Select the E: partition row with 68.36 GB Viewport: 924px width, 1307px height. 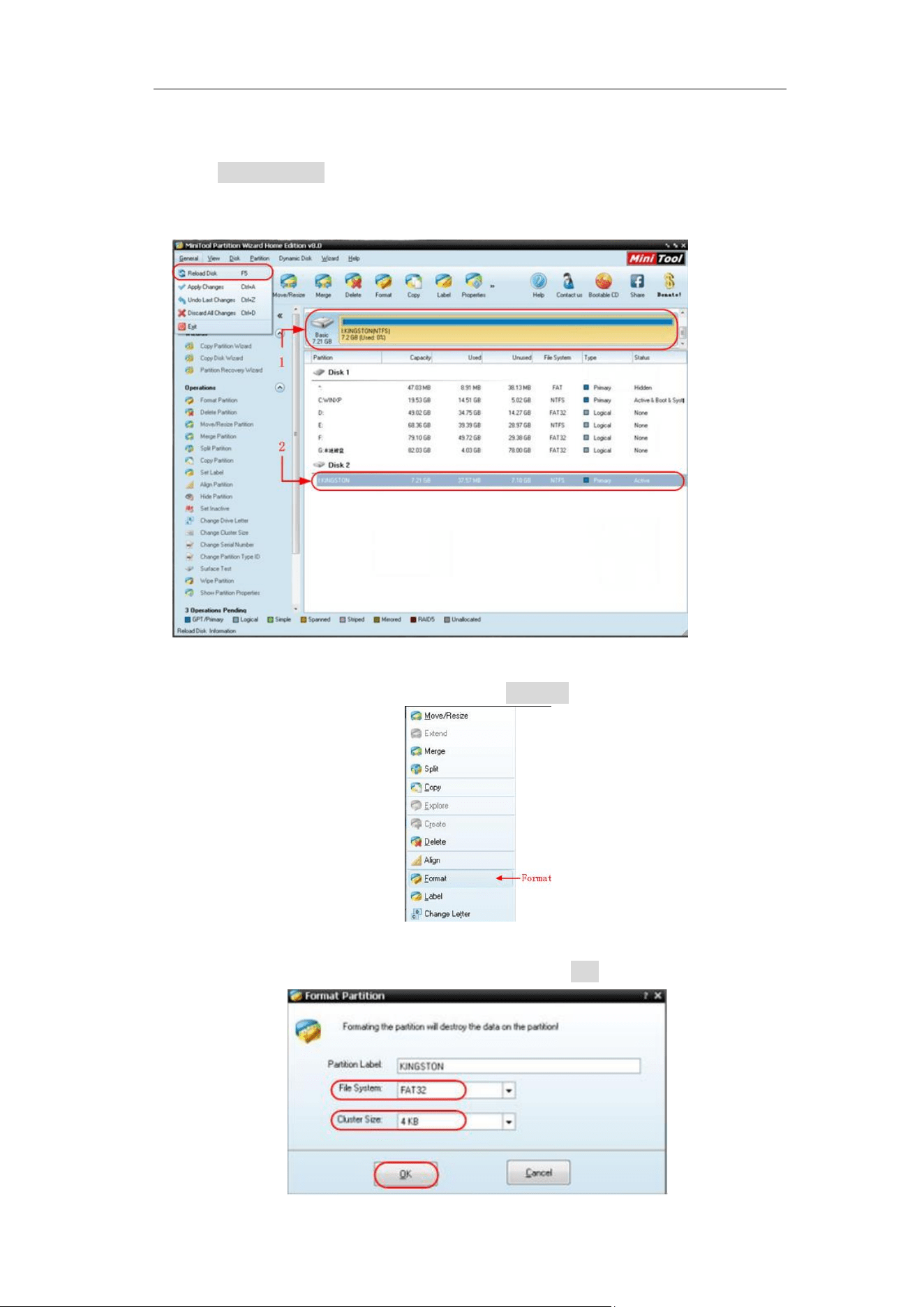(x=498, y=425)
